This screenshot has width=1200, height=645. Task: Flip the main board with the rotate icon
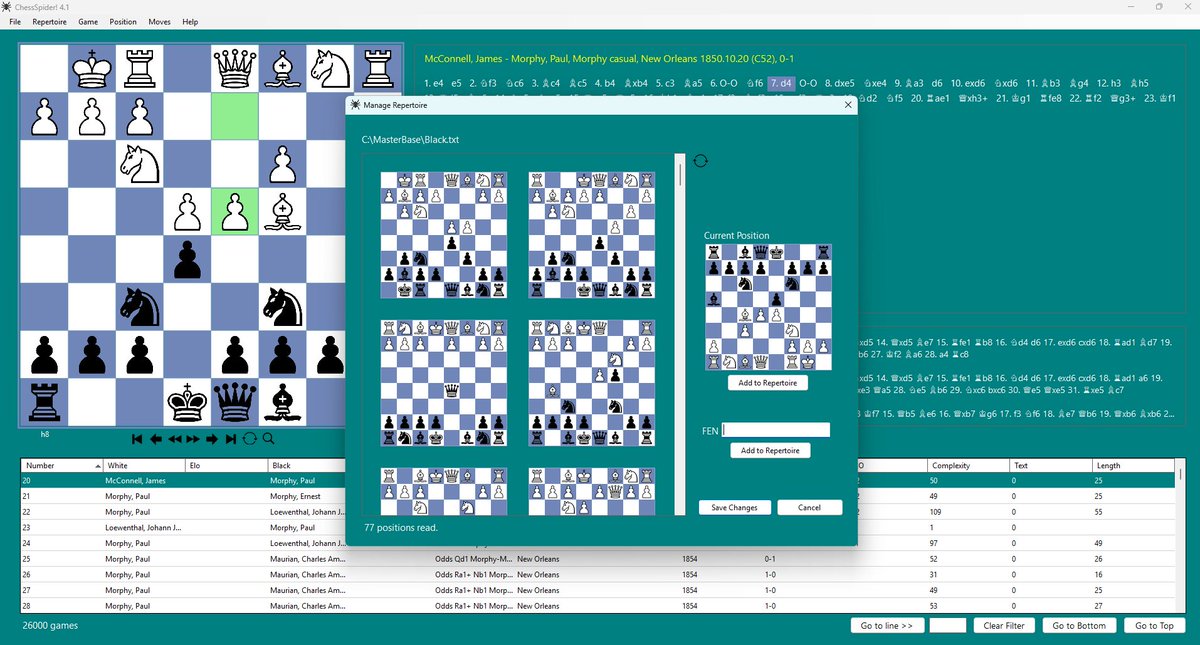[249, 438]
